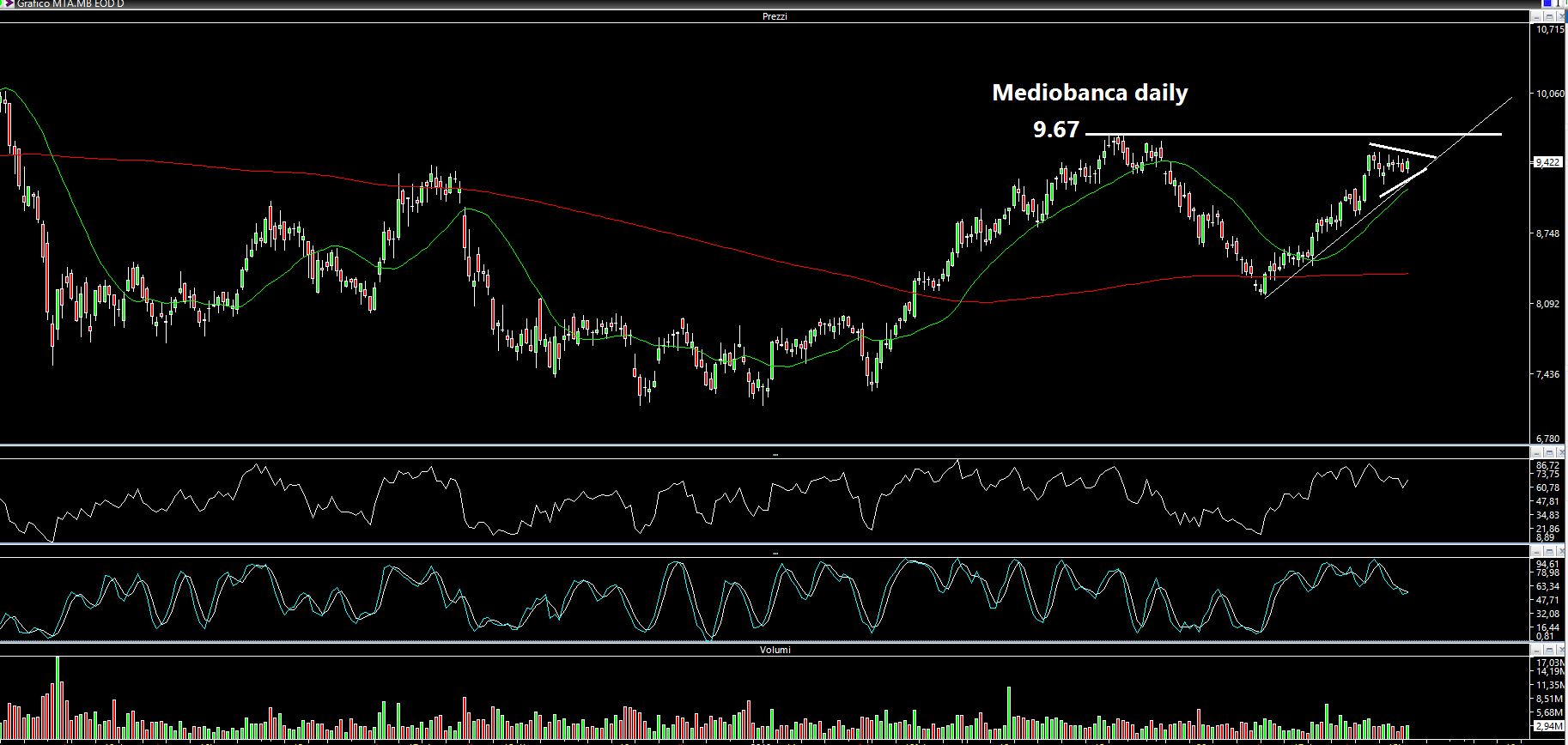Image resolution: width=1568 pixels, height=745 pixels.
Task: Click the 6,780 price axis value
Action: pyautogui.click(x=1548, y=439)
